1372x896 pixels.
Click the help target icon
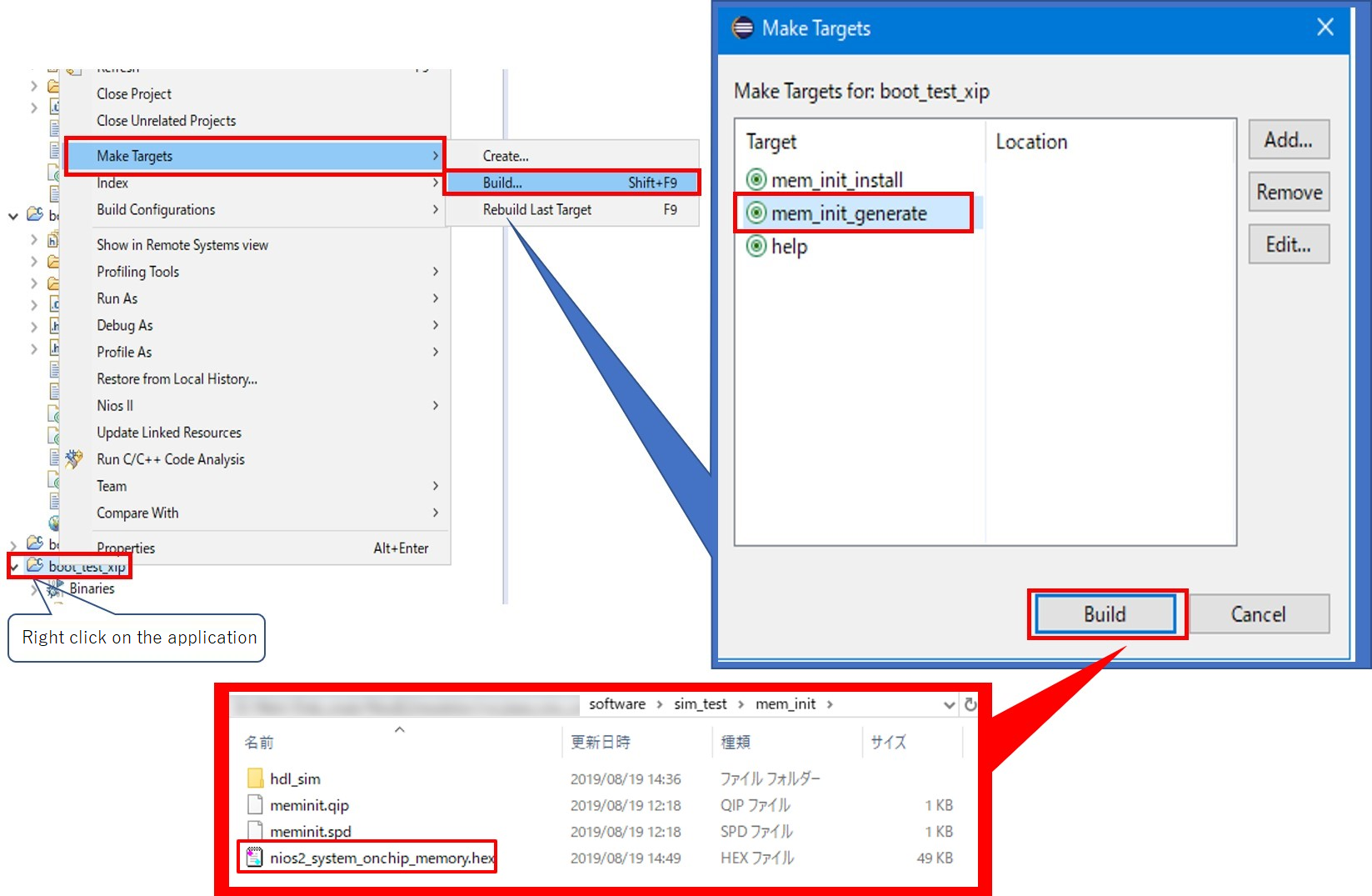click(756, 247)
